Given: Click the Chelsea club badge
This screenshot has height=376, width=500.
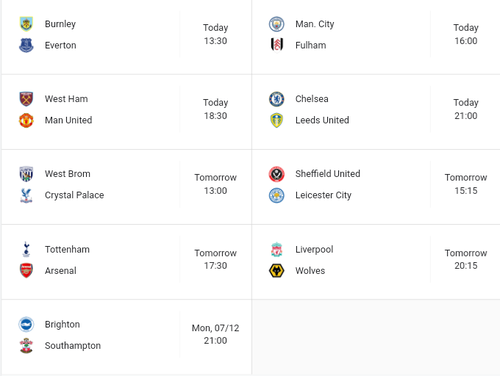Looking at the screenshot, I should (x=276, y=99).
